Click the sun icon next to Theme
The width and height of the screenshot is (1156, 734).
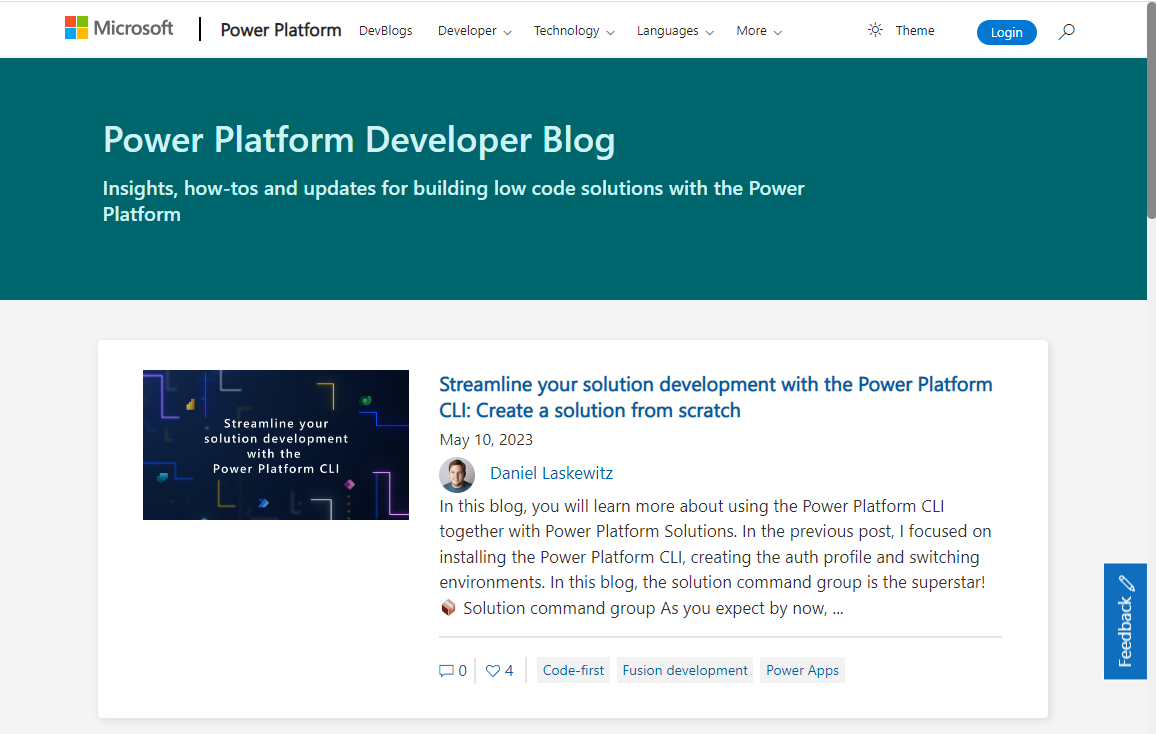(875, 30)
